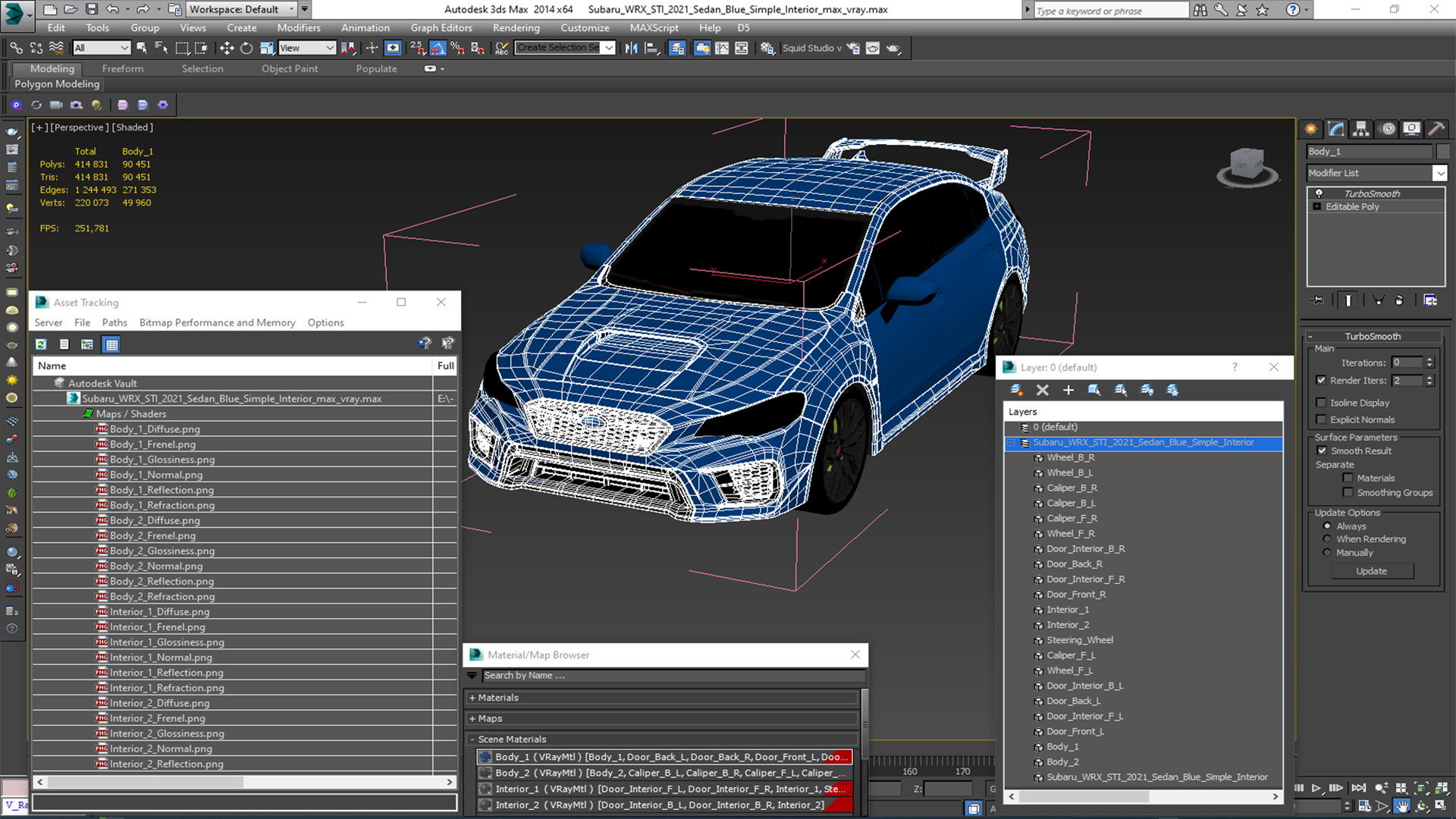Open the Rendering menu
The width and height of the screenshot is (1456, 819).
[x=516, y=28]
